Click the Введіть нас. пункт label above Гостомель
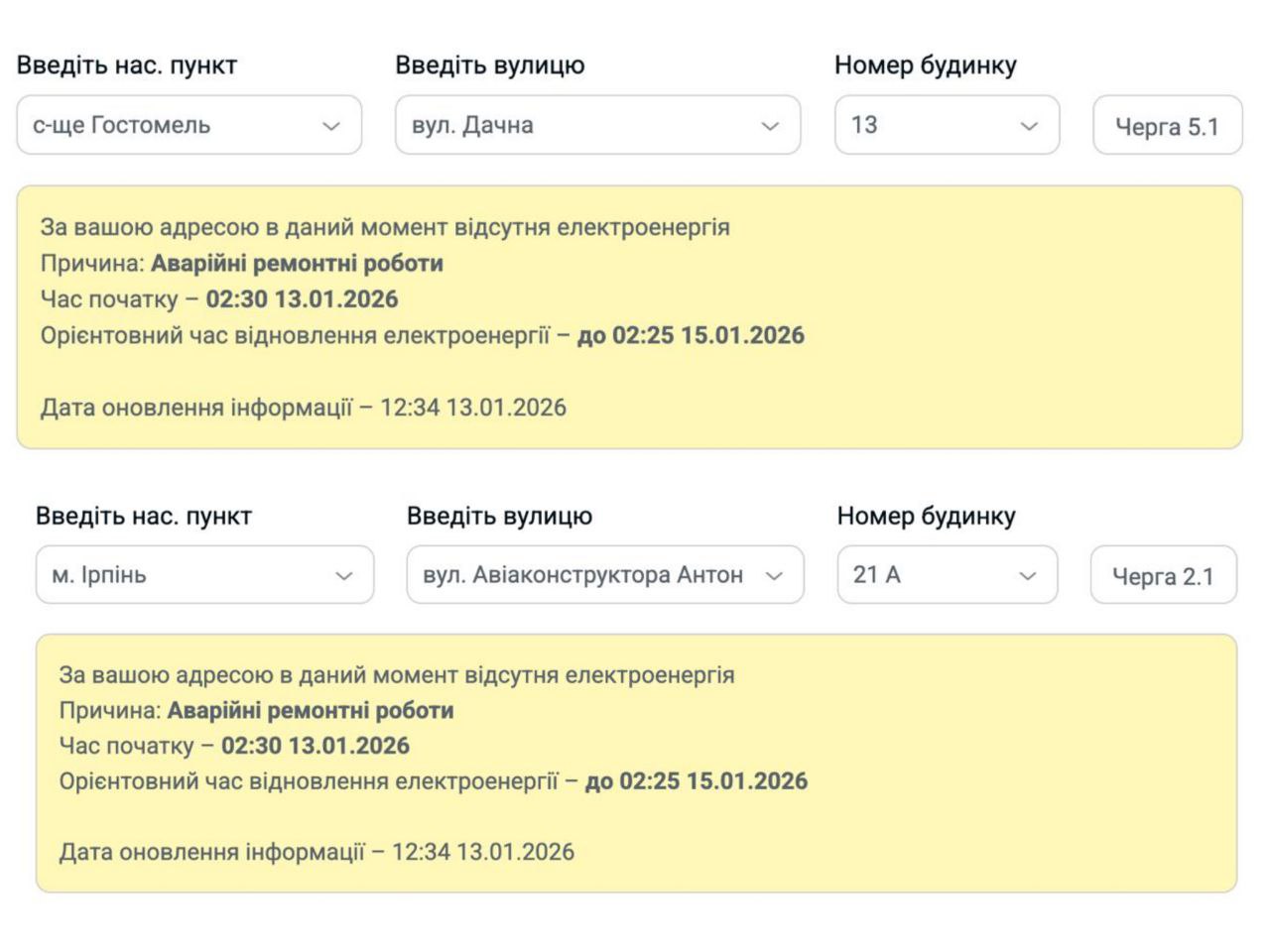The width and height of the screenshot is (1270, 952). (127, 65)
